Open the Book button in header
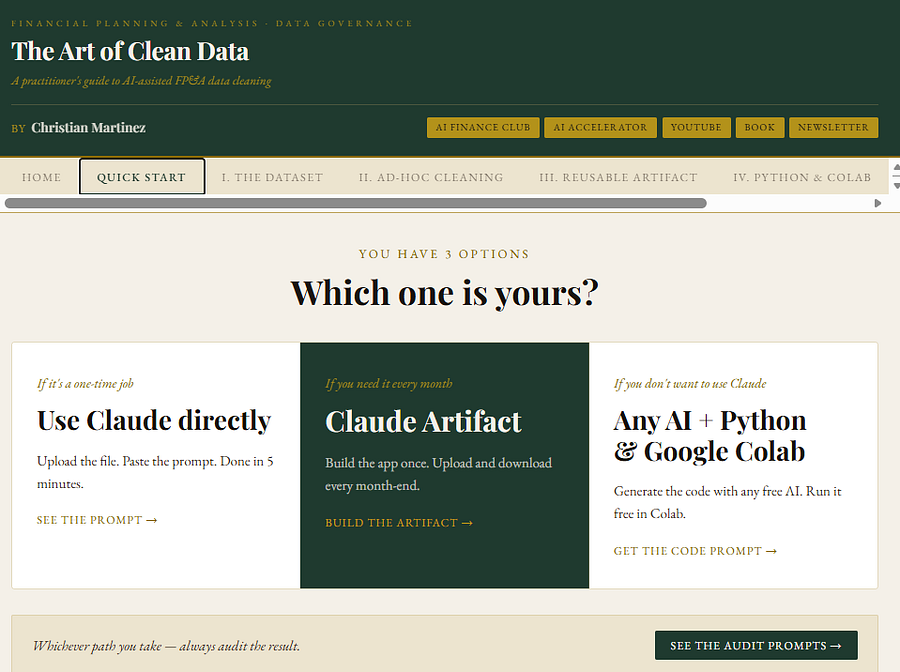The image size is (900, 672). pyautogui.click(x=759, y=127)
